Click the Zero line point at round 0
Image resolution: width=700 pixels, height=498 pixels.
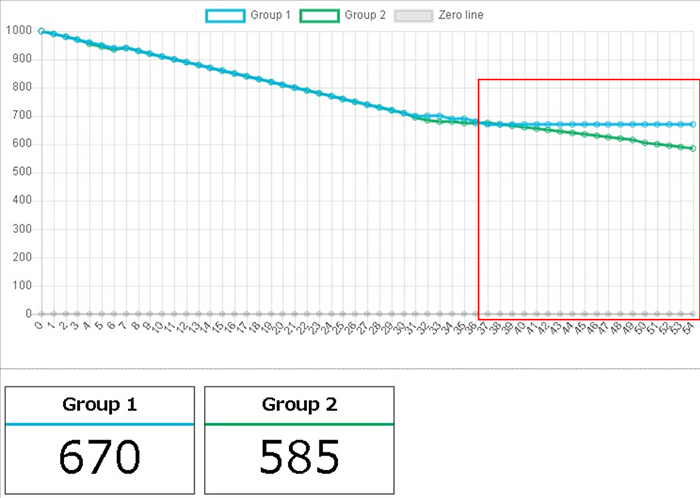[41, 314]
